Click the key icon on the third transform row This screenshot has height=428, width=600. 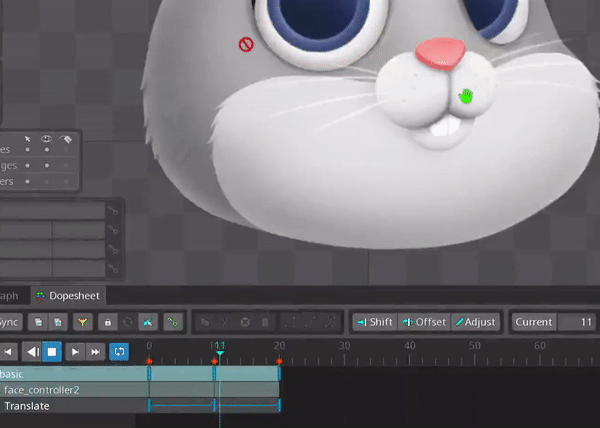(113, 249)
